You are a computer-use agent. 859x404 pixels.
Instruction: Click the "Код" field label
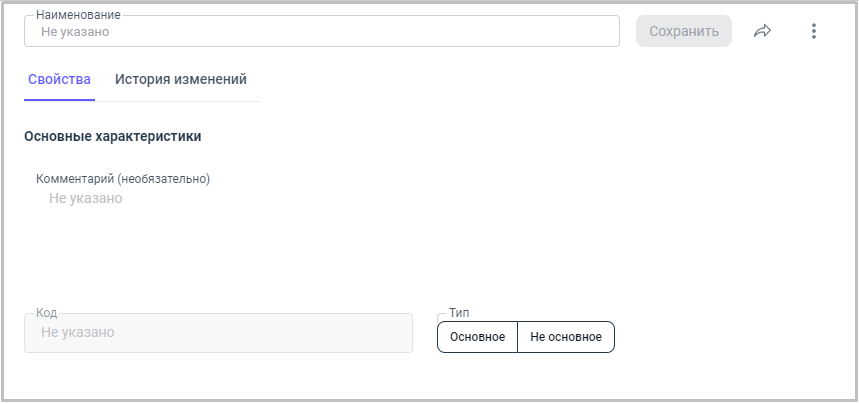click(46, 313)
